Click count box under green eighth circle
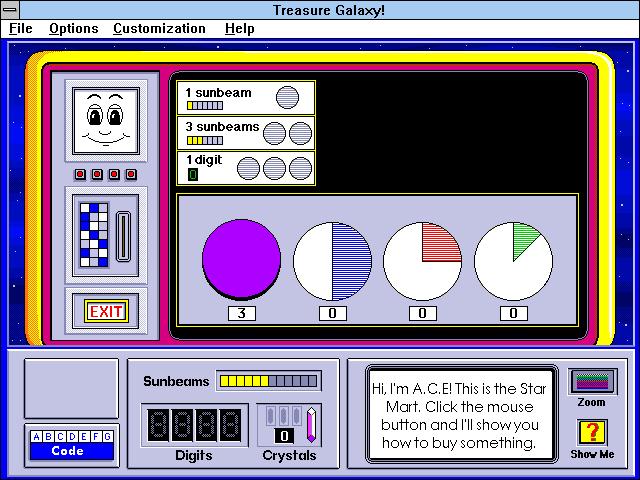Image resolution: width=640 pixels, height=480 pixels. coord(513,313)
